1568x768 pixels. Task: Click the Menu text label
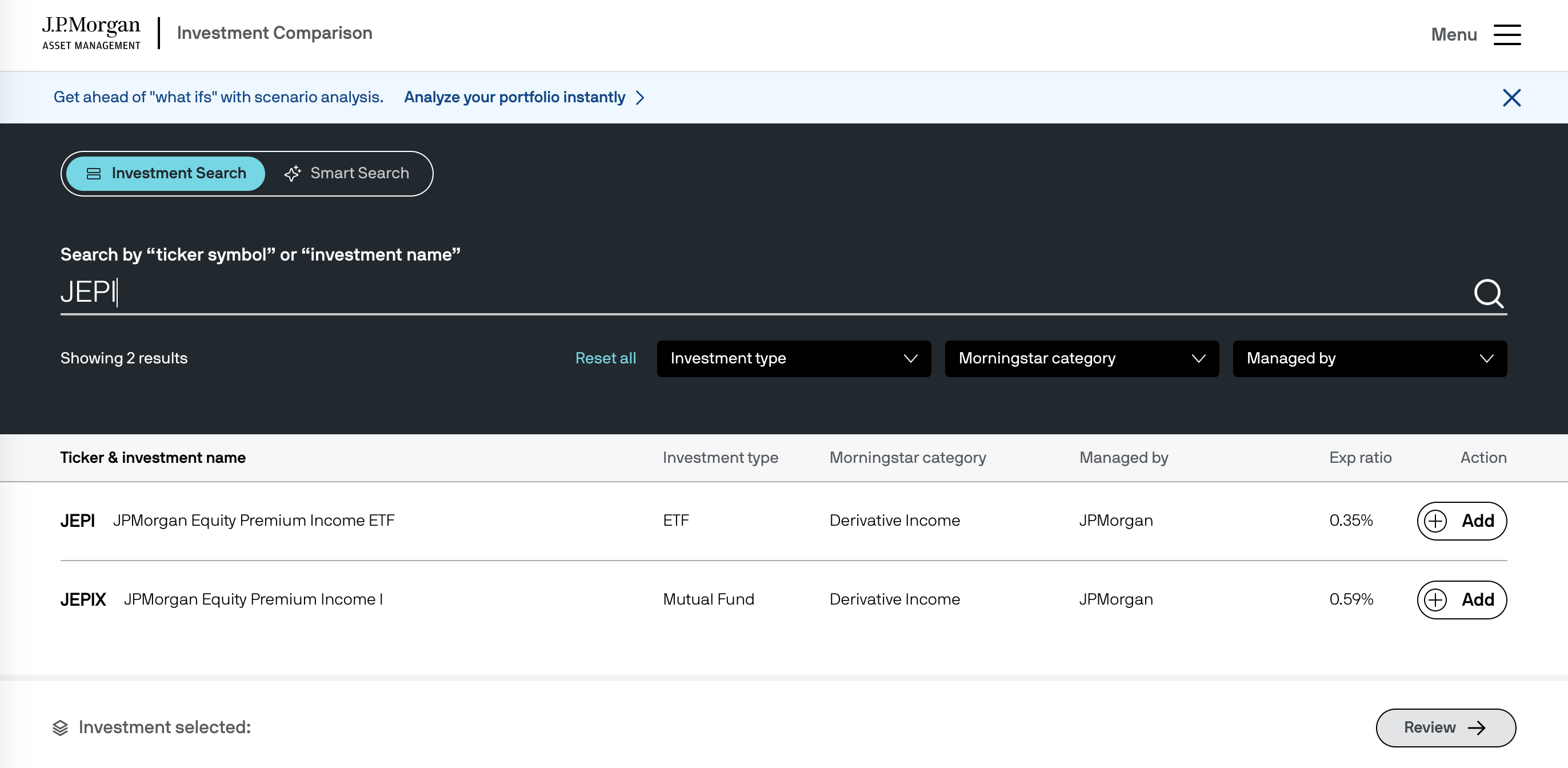(x=1454, y=35)
